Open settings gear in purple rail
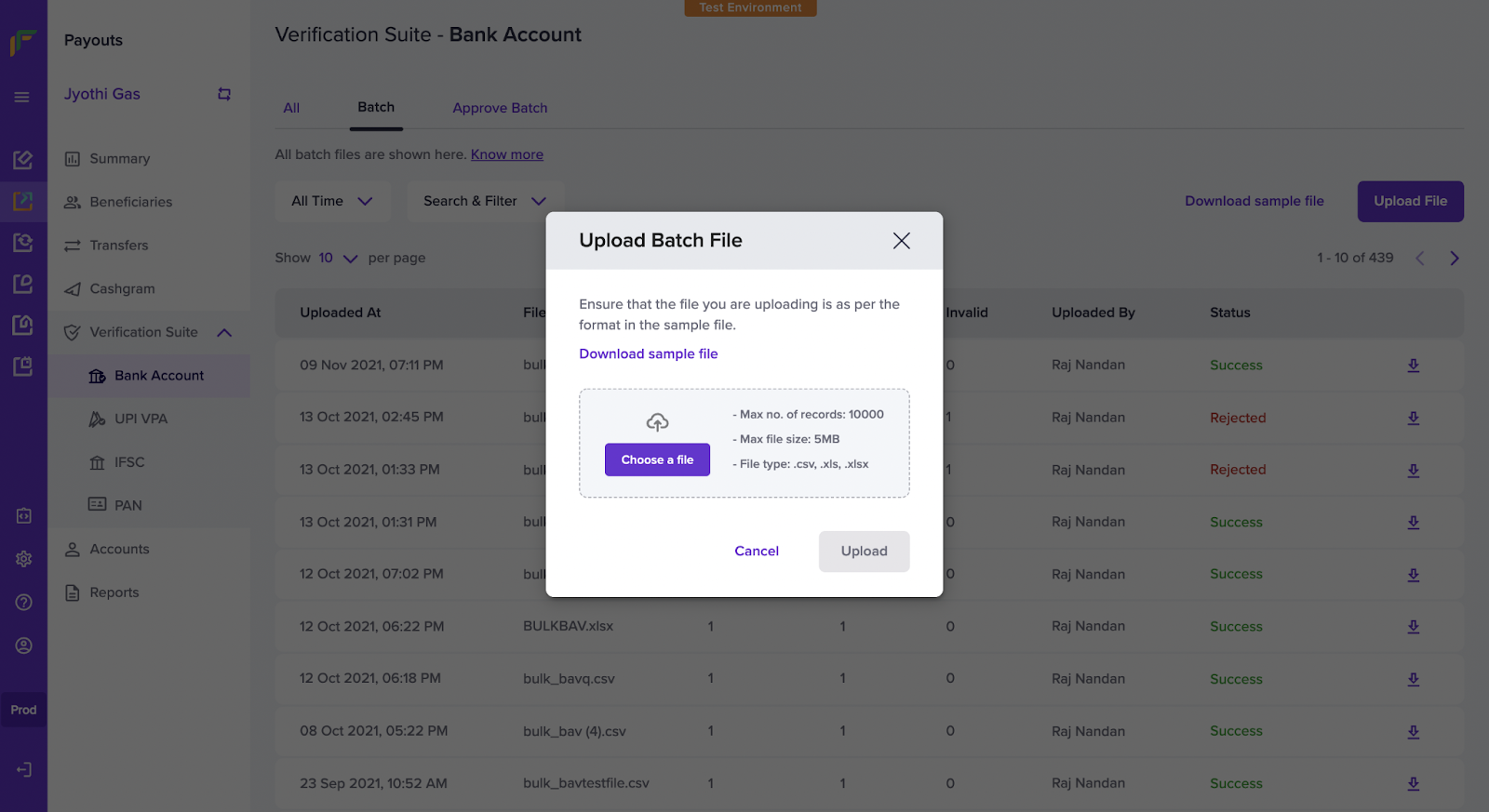 click(x=23, y=559)
